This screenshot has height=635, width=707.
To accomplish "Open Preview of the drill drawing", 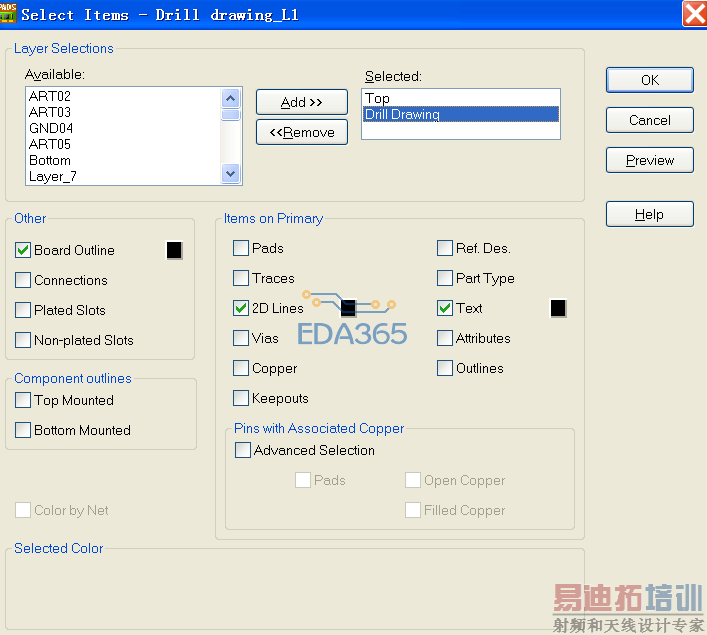I will click(650, 160).
